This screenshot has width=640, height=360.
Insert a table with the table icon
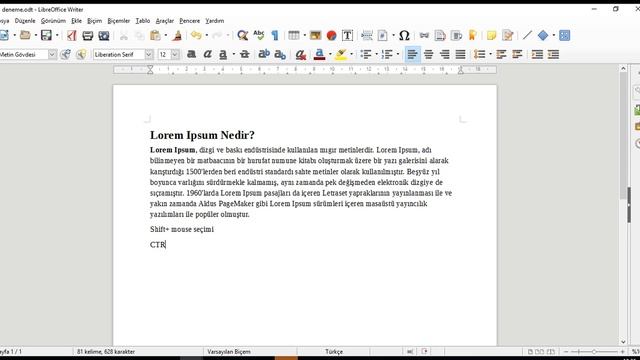[293, 36]
